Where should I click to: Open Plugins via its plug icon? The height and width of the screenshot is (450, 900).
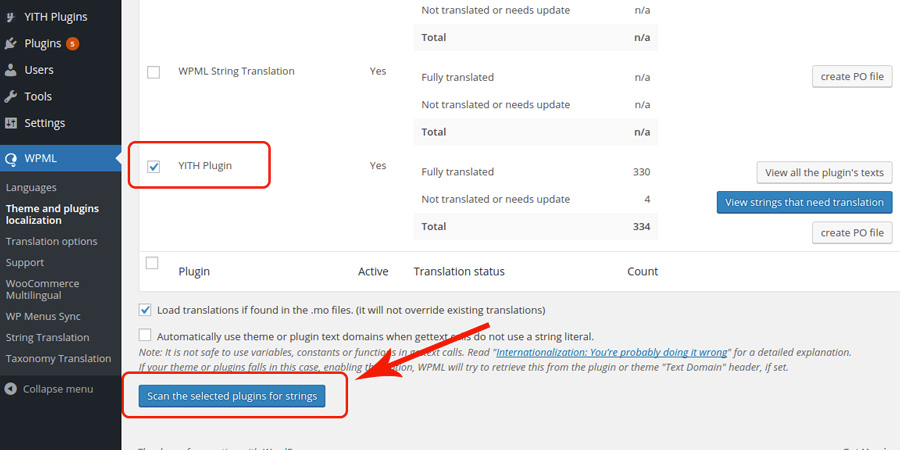pos(10,43)
